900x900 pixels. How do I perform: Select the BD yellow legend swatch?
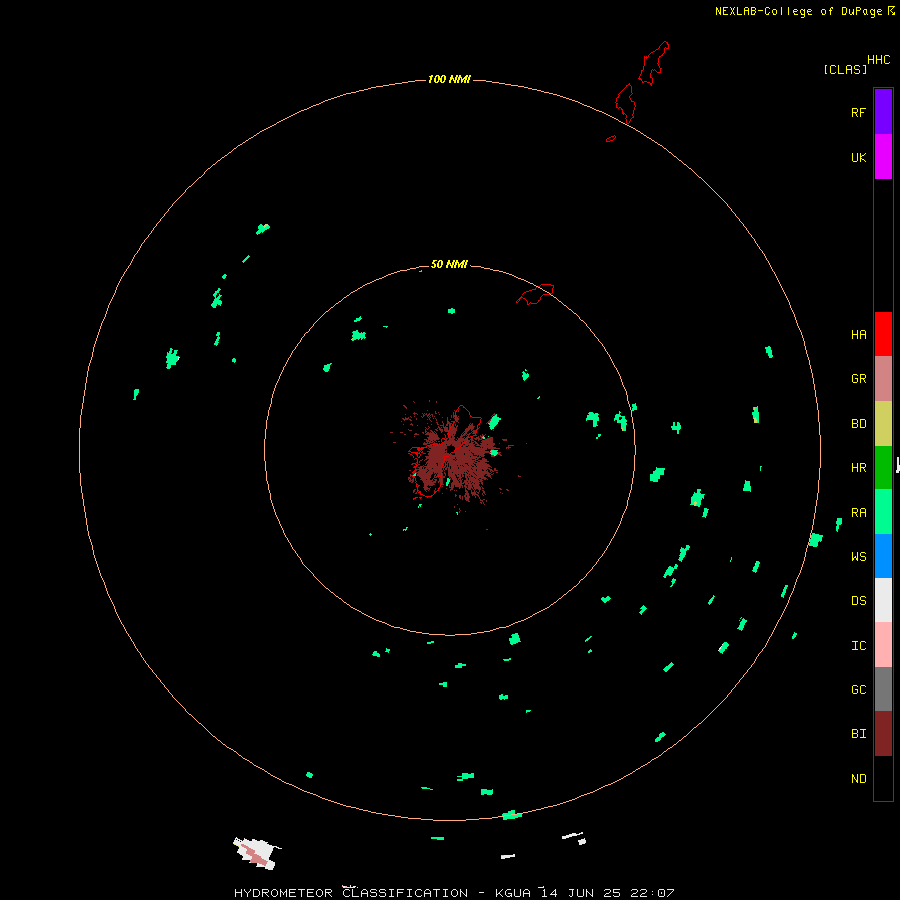coord(883,423)
